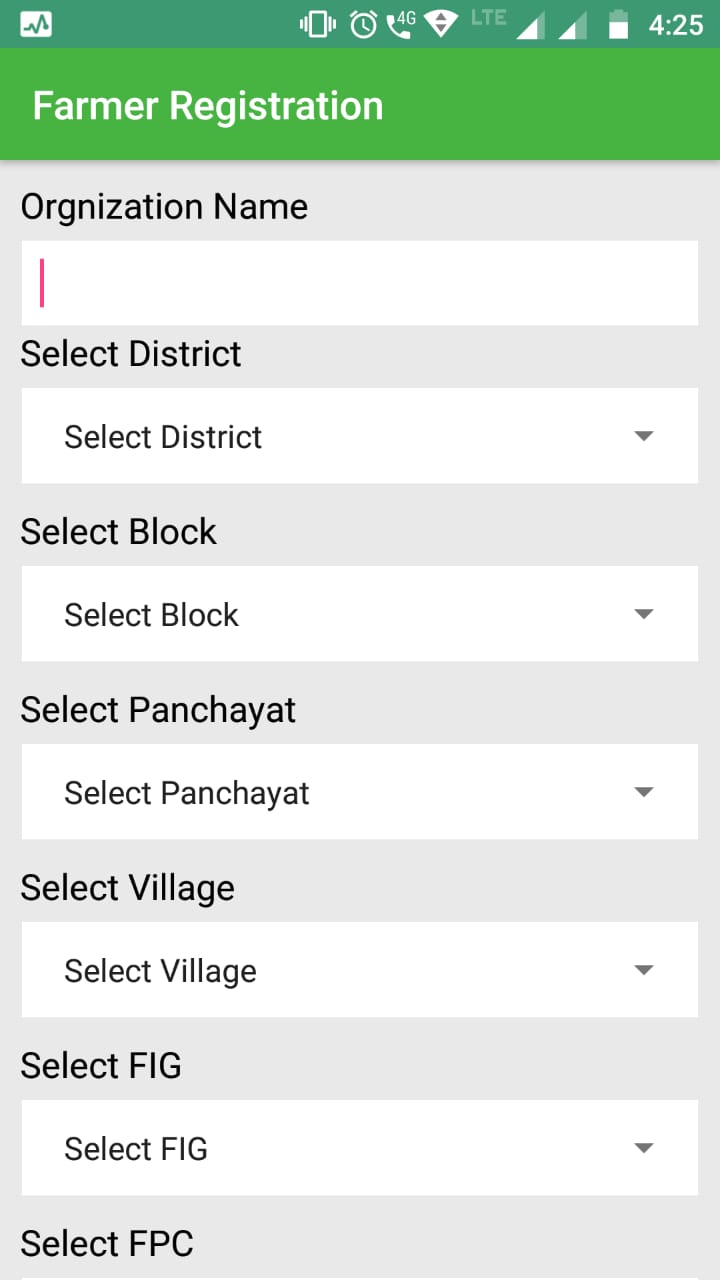720x1280 pixels.
Task: Tap the Farmer Registration title
Action: point(208,105)
